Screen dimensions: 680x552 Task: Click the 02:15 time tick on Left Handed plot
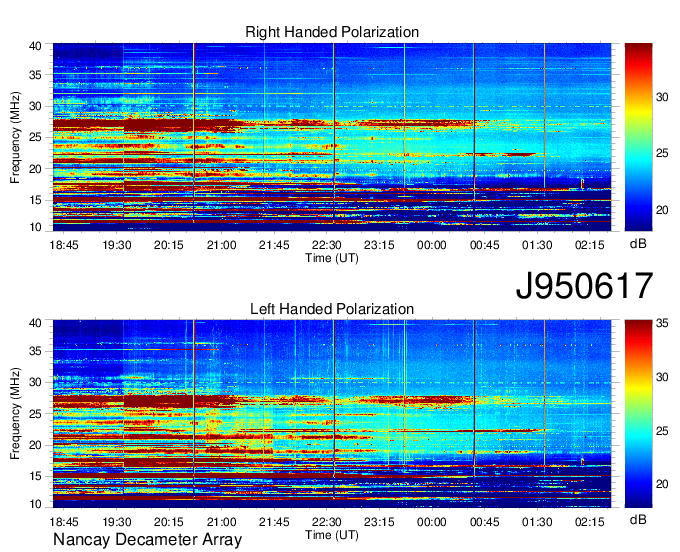click(590, 522)
